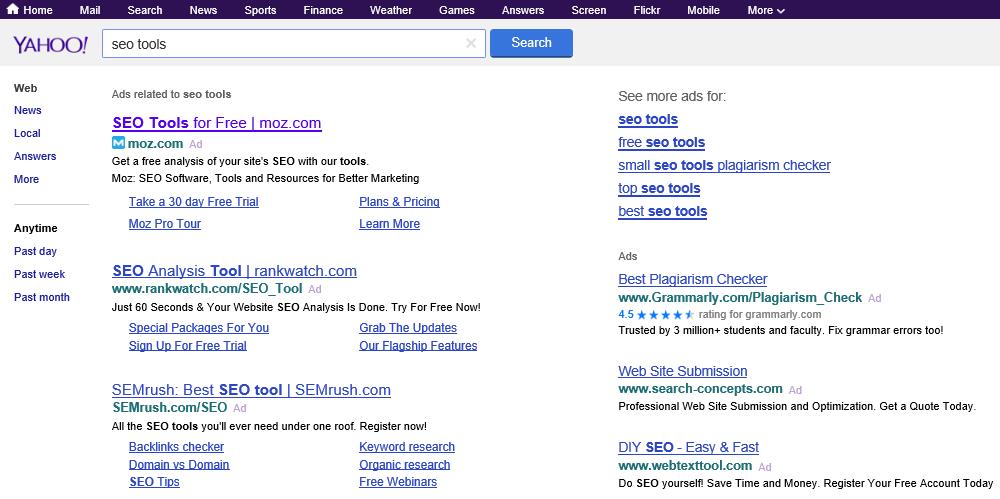Filter results by Past week
Screen dimensions: 1000x499
(39, 274)
